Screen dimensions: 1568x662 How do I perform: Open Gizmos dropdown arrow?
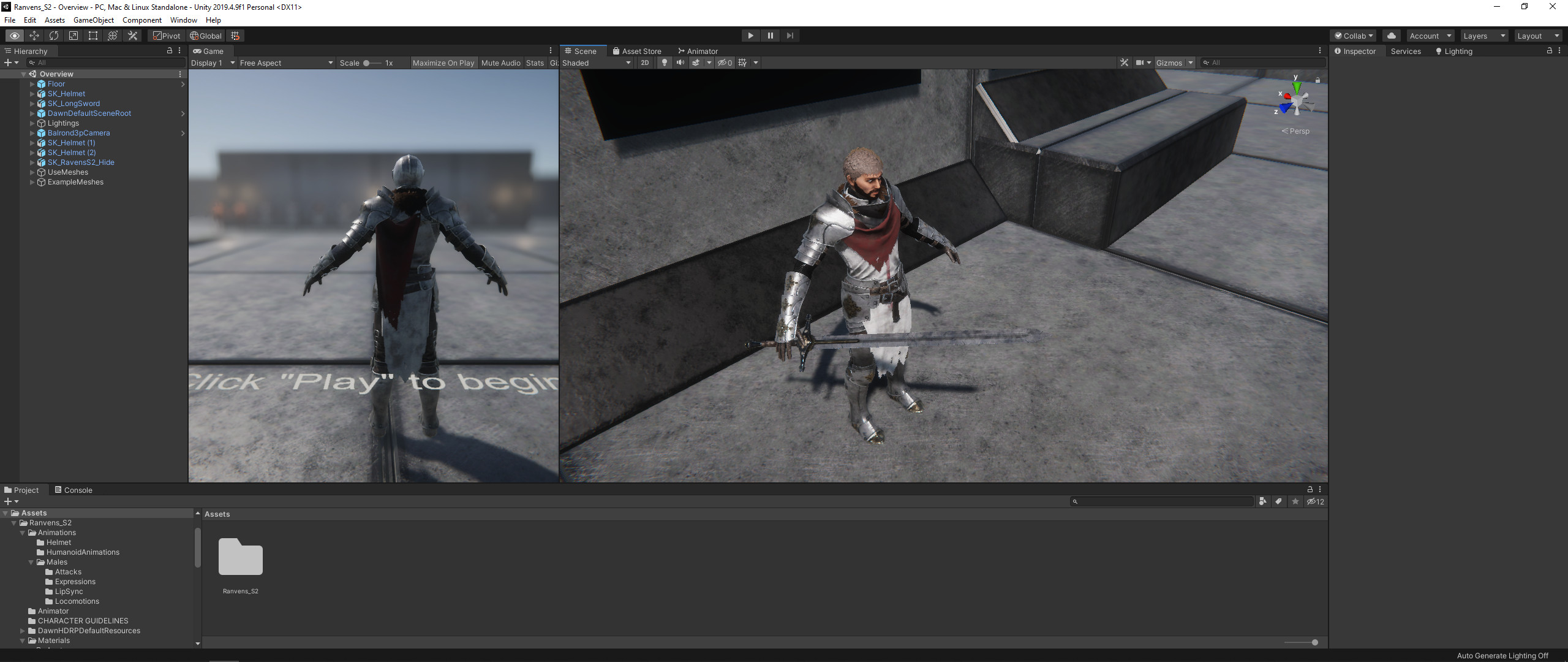point(1191,63)
